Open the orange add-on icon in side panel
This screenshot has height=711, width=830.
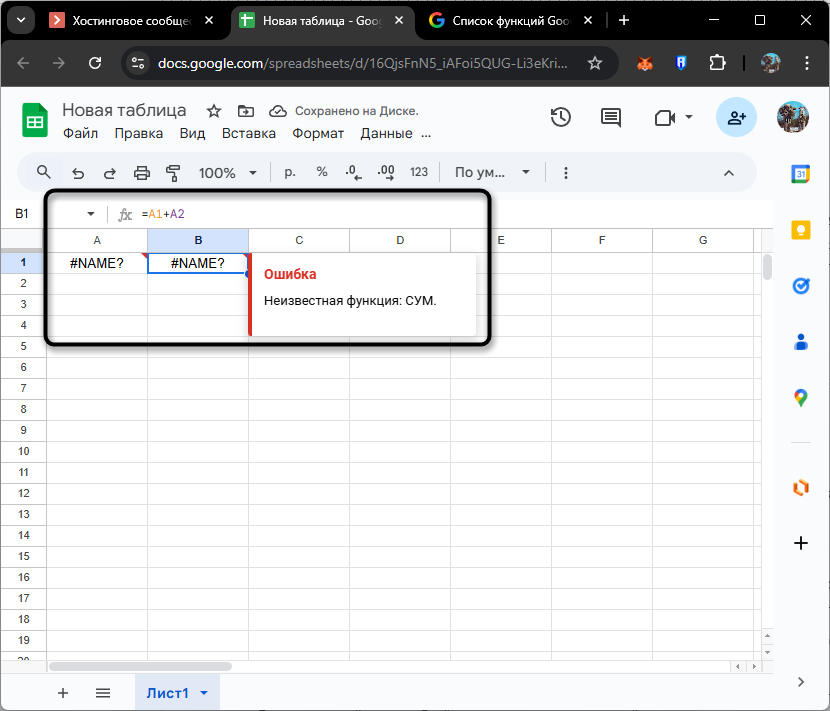click(x=800, y=487)
